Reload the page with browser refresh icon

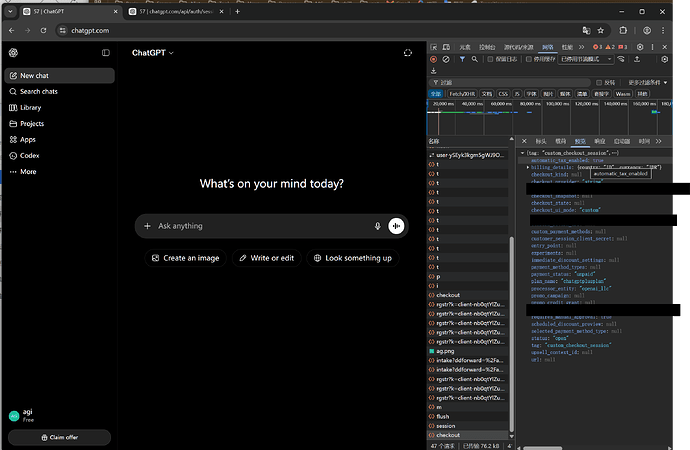click(43, 30)
